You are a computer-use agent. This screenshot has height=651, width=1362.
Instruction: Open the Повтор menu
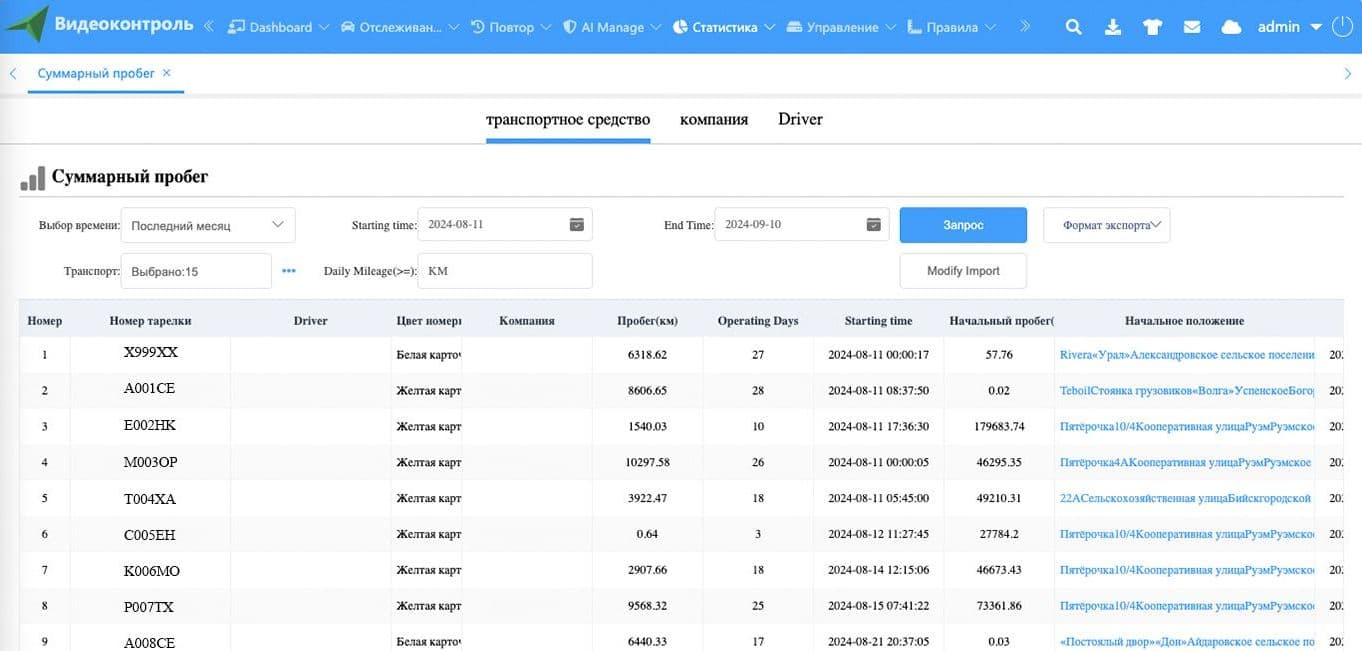pos(510,27)
